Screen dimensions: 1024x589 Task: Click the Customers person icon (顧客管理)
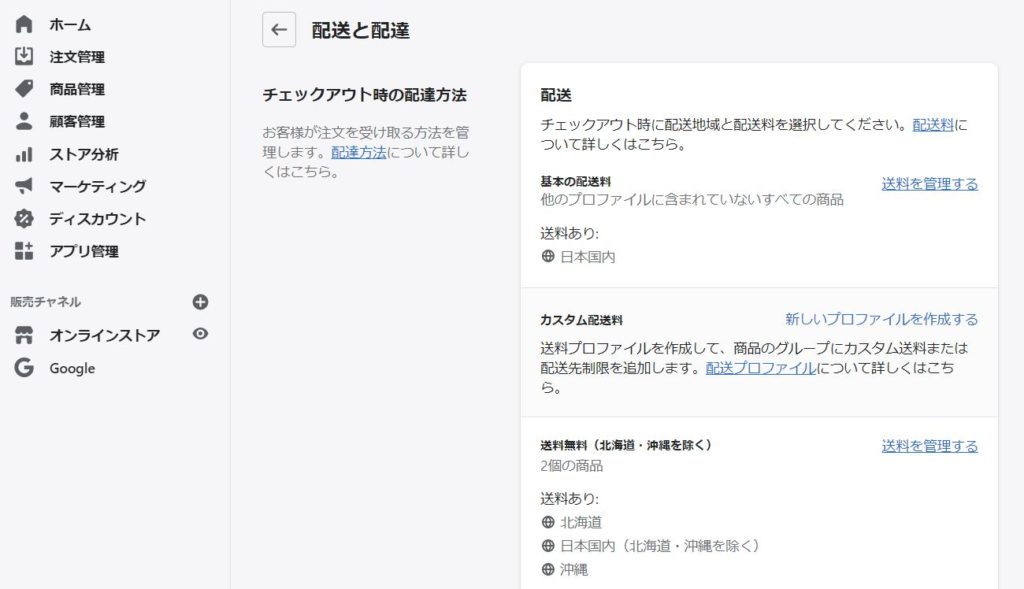(24, 121)
